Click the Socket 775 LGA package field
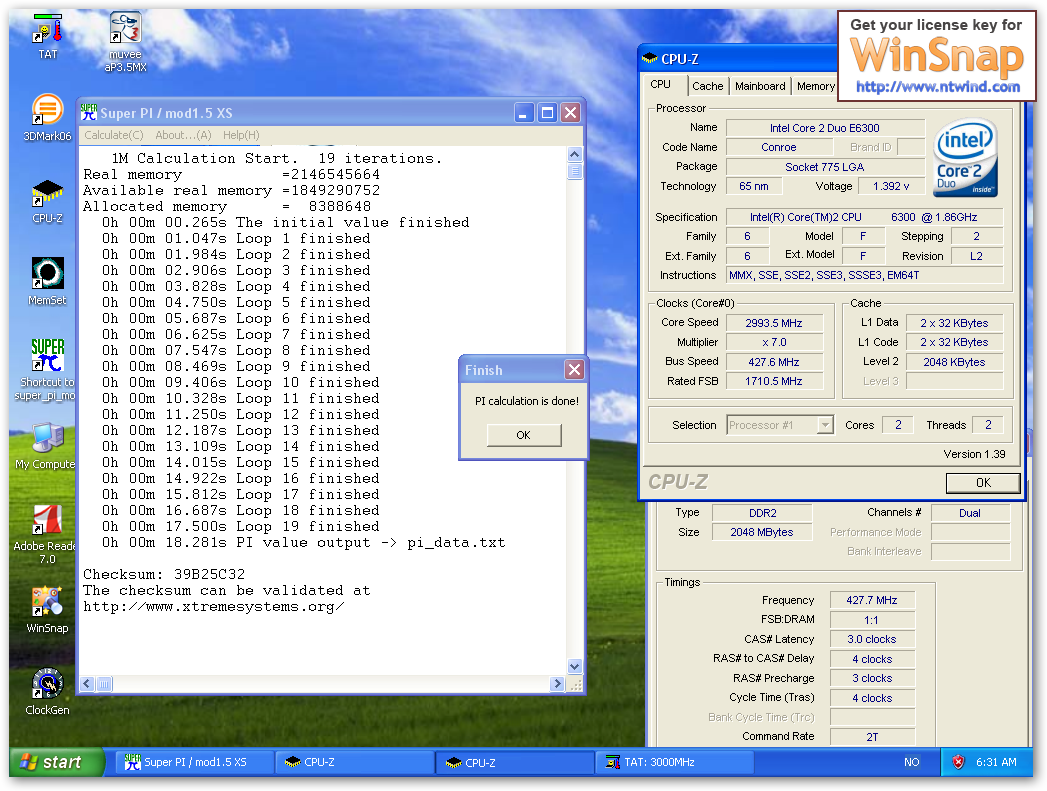Viewport: 1047px width, 791px height. (825, 167)
